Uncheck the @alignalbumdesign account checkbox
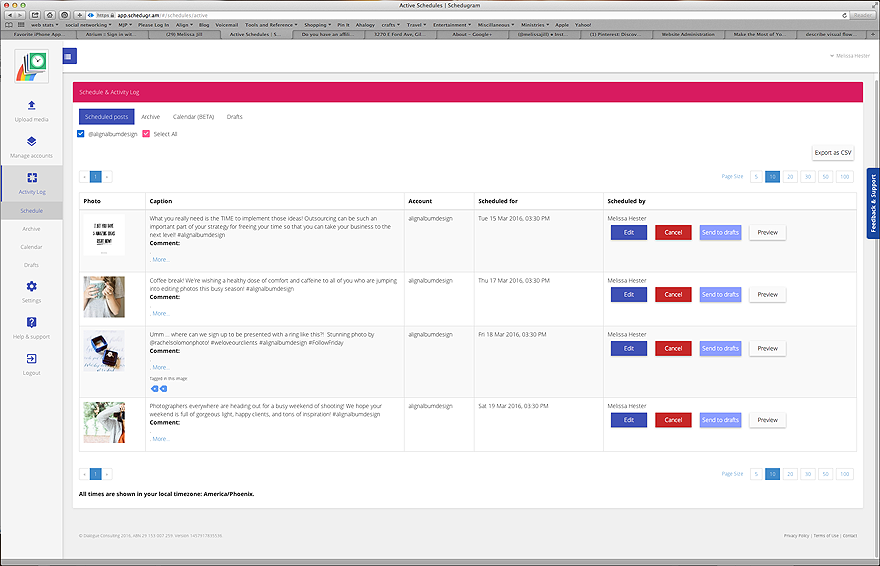This screenshot has width=880, height=566. click(81, 134)
